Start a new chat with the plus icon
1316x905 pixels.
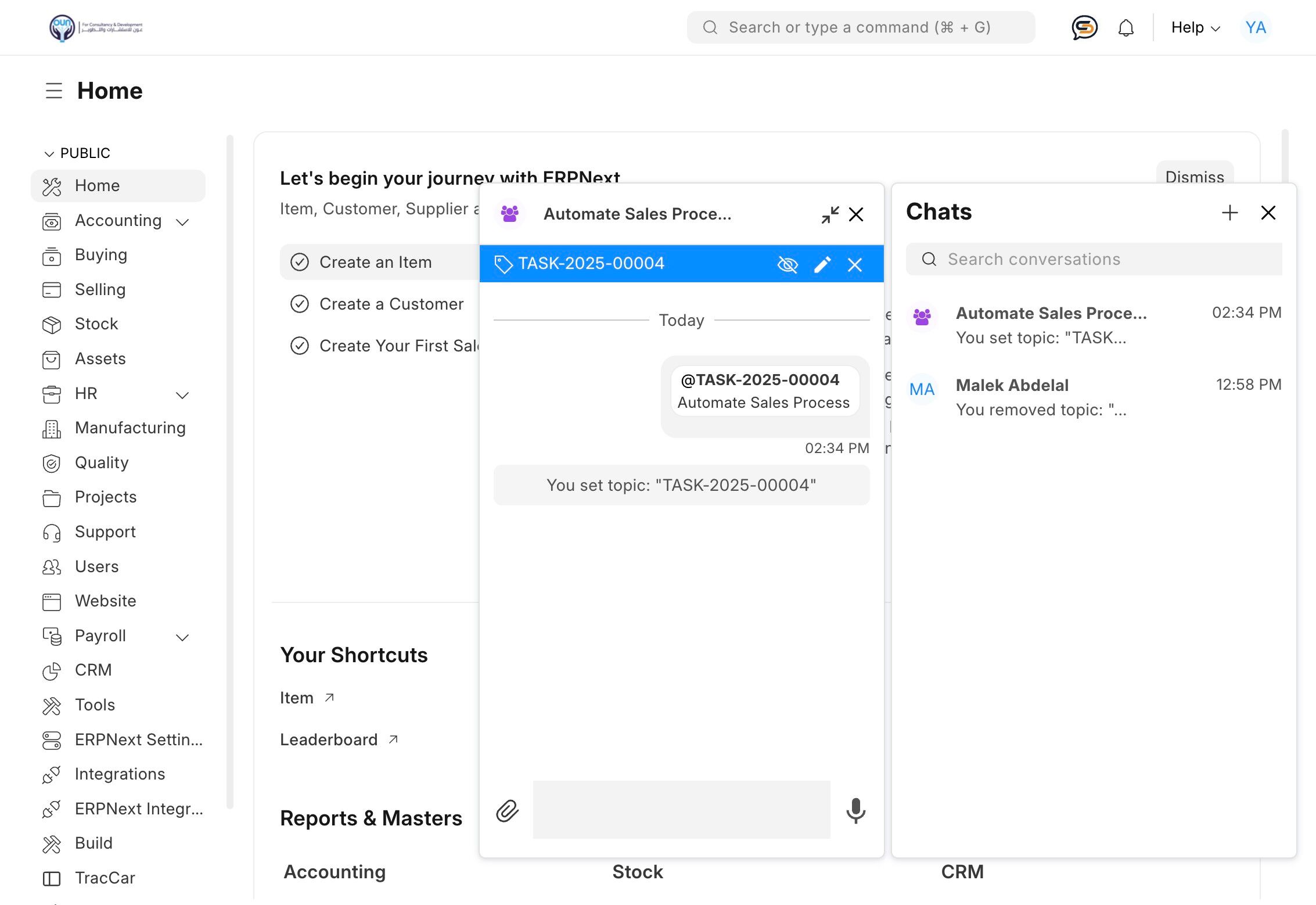click(1229, 213)
